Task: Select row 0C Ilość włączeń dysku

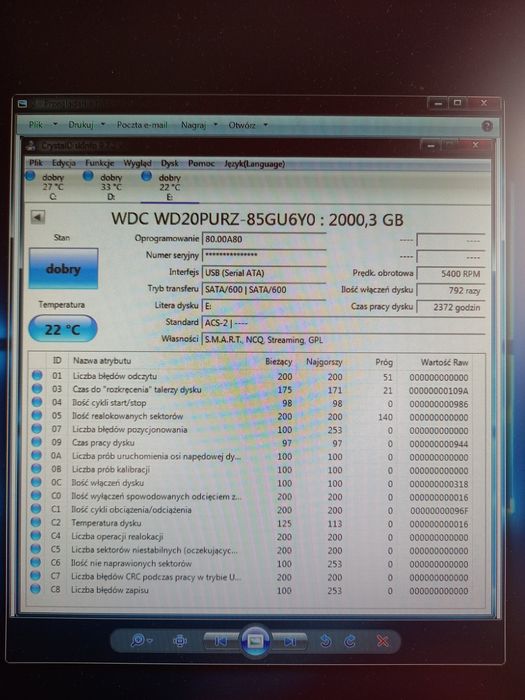Action: coord(252,483)
